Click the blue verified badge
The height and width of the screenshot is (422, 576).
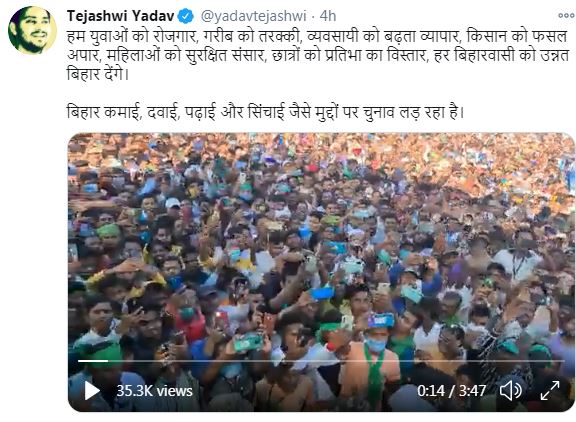[186, 16]
